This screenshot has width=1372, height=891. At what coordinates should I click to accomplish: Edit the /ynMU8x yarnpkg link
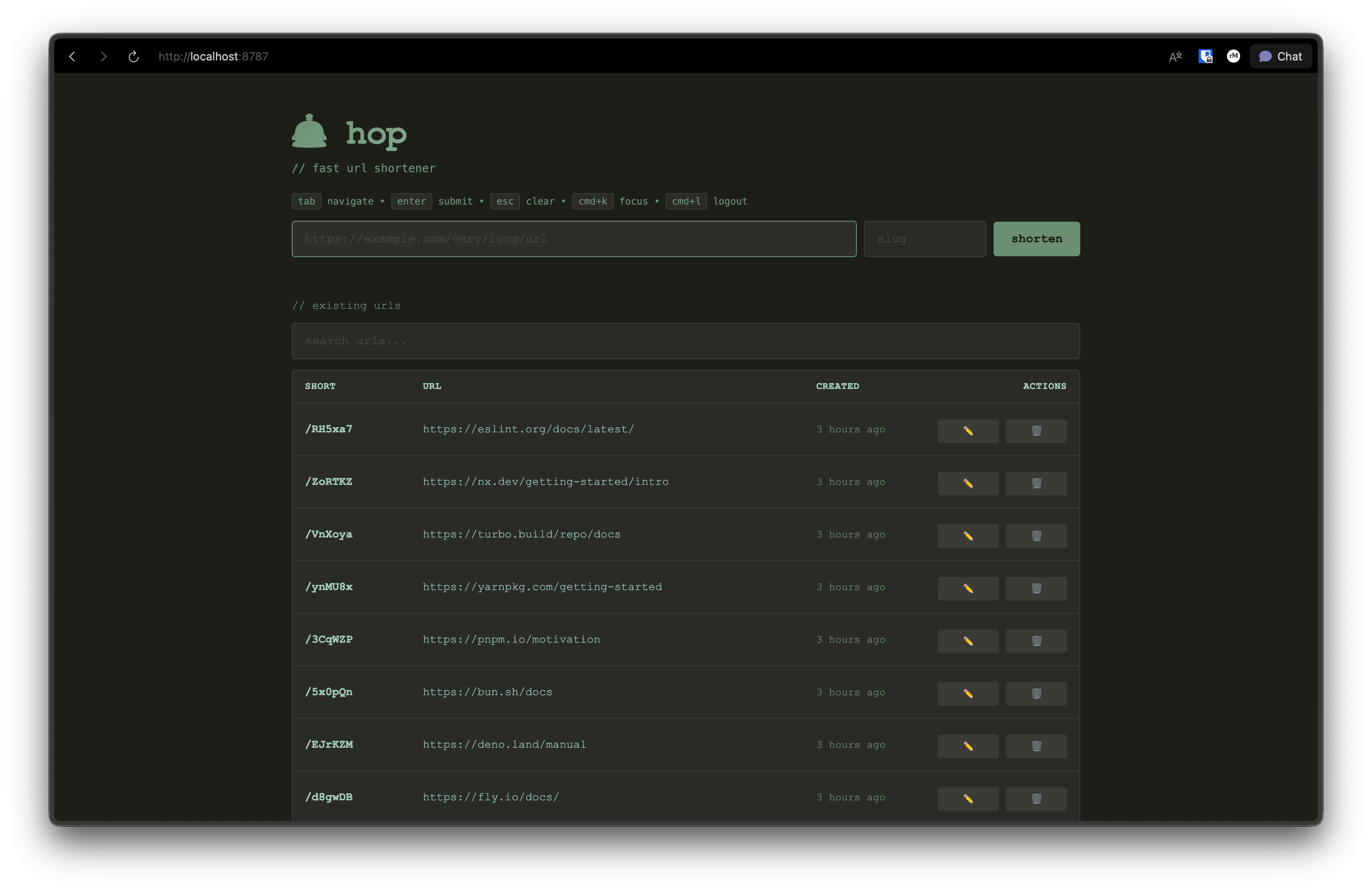[x=967, y=588]
